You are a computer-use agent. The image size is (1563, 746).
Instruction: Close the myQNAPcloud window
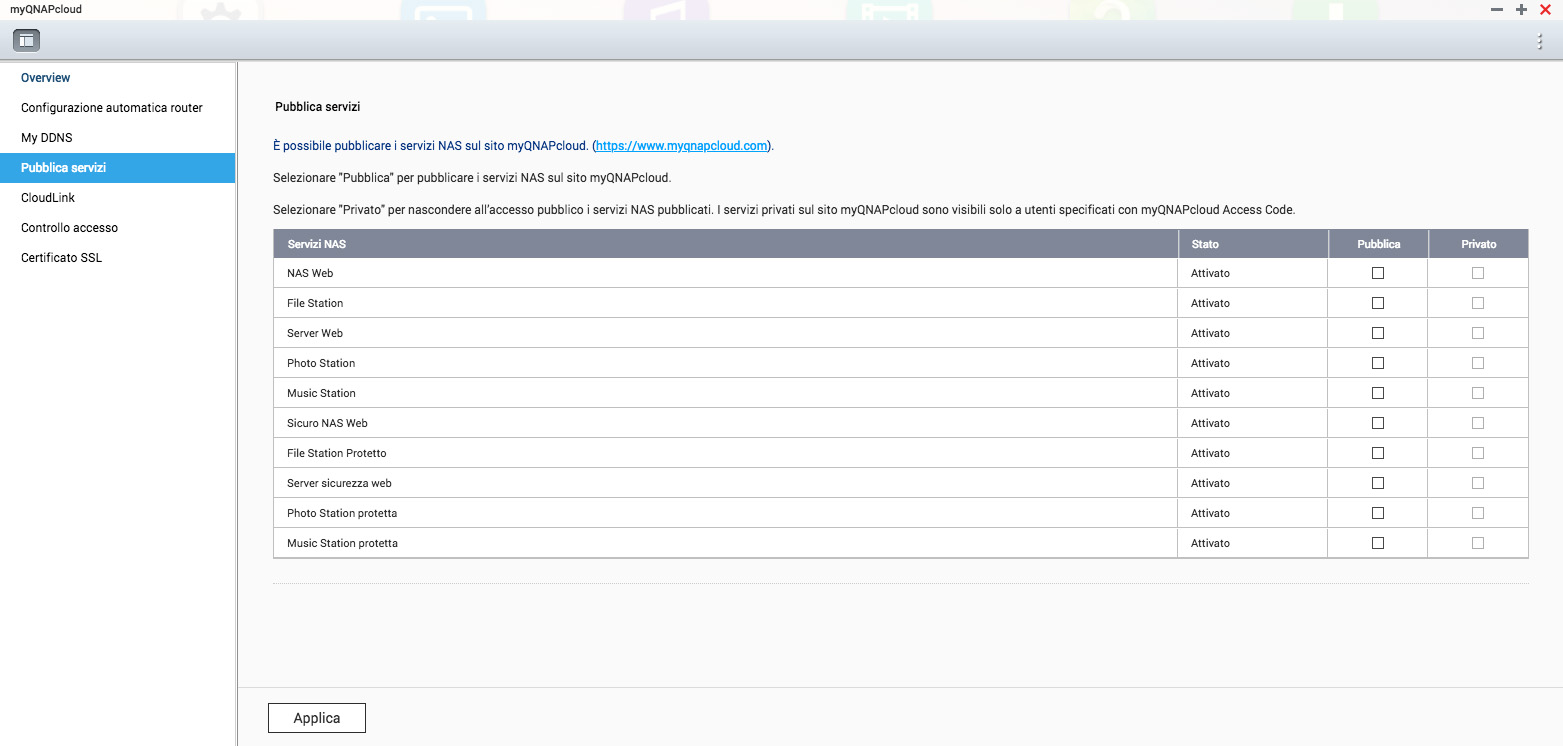1545,9
